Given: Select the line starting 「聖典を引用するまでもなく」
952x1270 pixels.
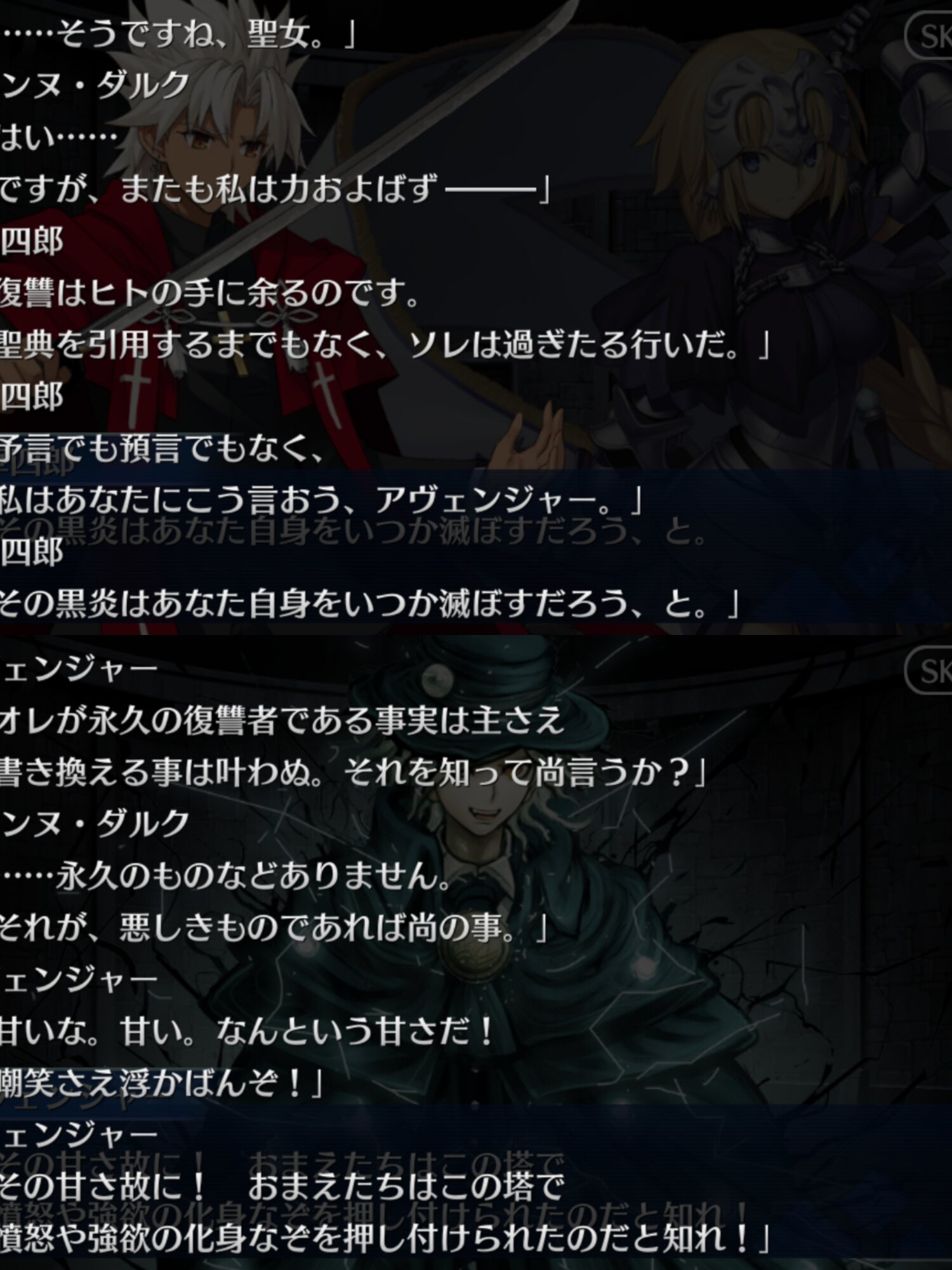Looking at the screenshot, I should click(385, 345).
